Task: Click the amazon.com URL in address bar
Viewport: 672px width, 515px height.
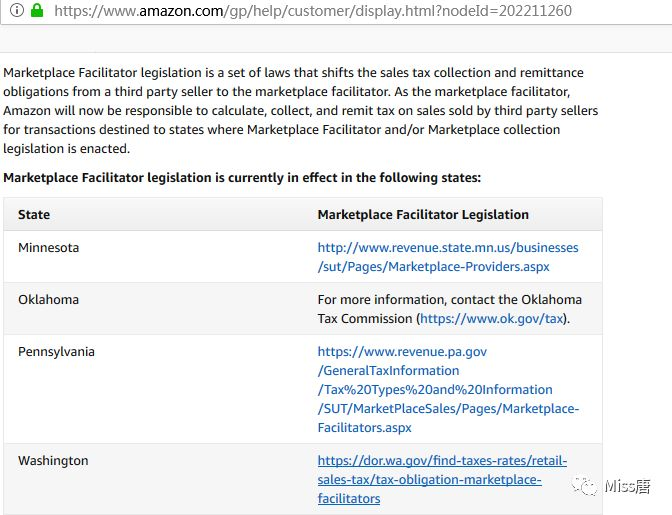Action: click(313, 10)
